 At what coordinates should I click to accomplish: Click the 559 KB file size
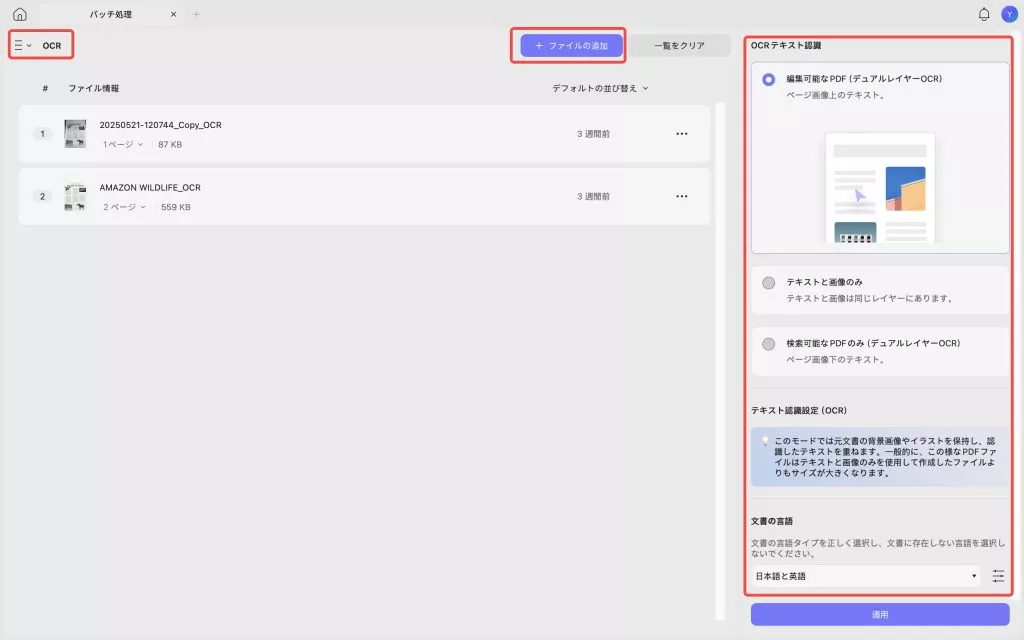[x=176, y=207]
